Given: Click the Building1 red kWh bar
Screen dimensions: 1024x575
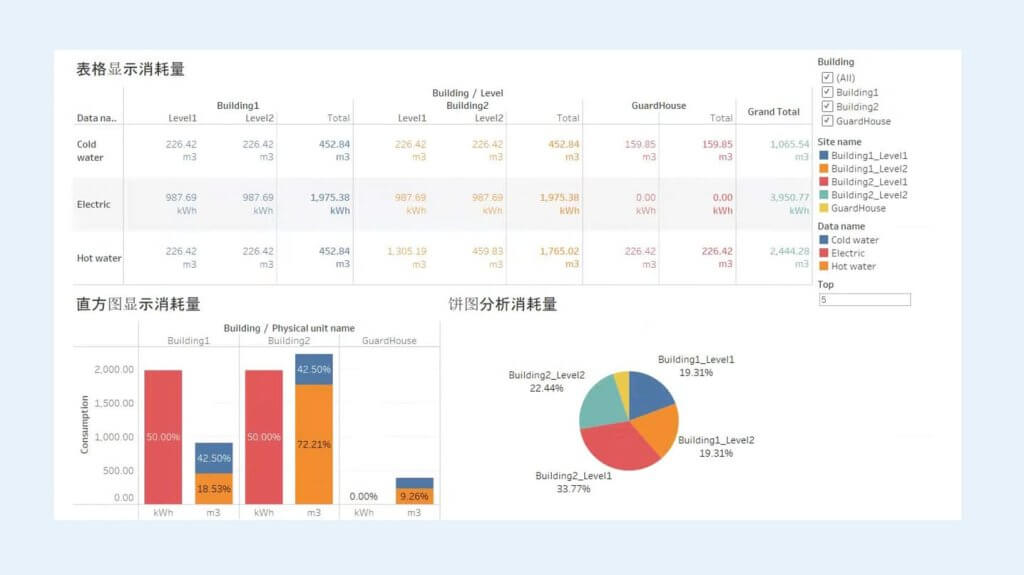Looking at the screenshot, I should tap(163, 436).
